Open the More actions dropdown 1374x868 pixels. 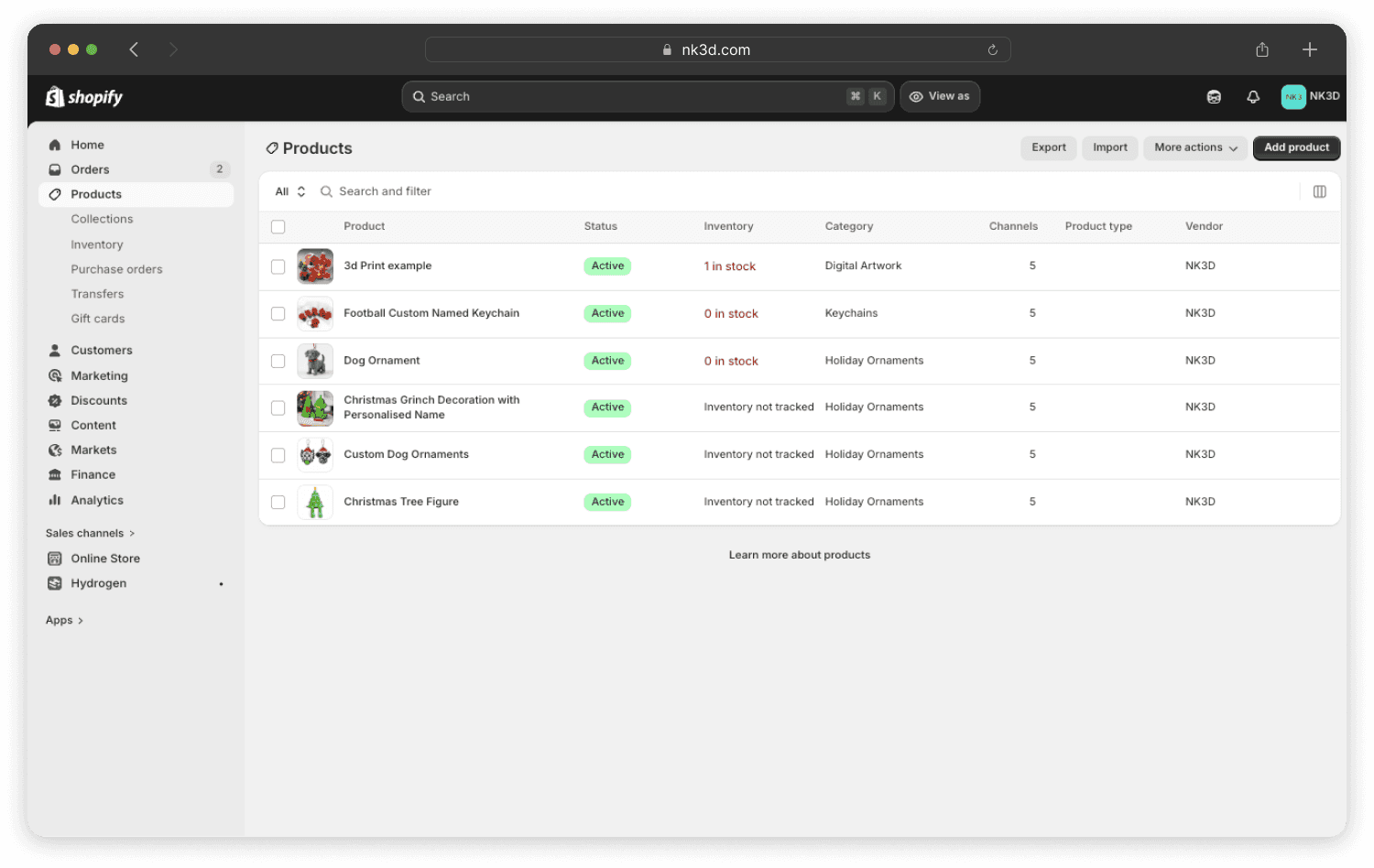coord(1195,147)
